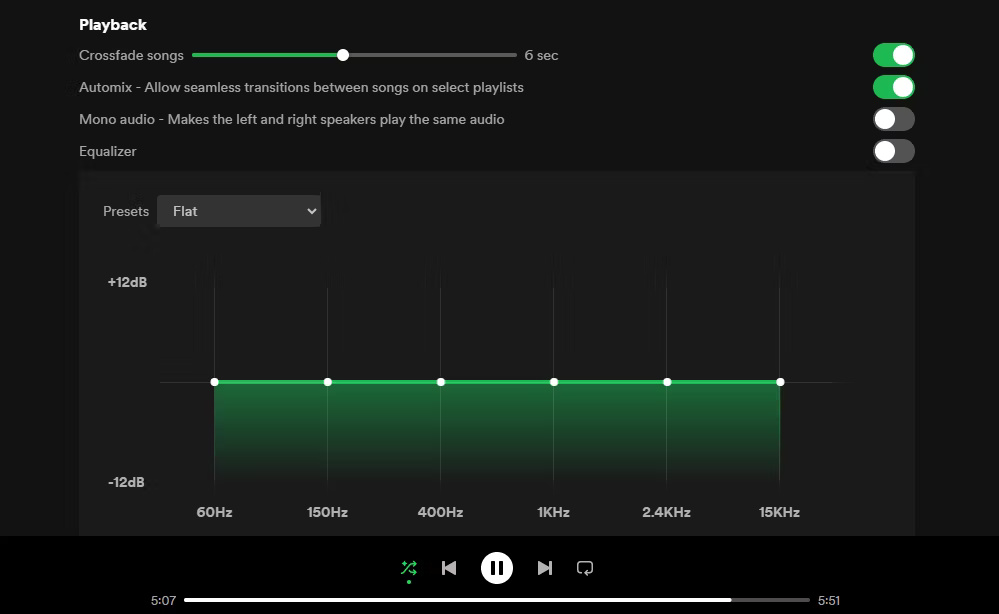This screenshot has width=999, height=614.
Task: Select the 15KHz equalizer band handle
Action: pyautogui.click(x=780, y=381)
